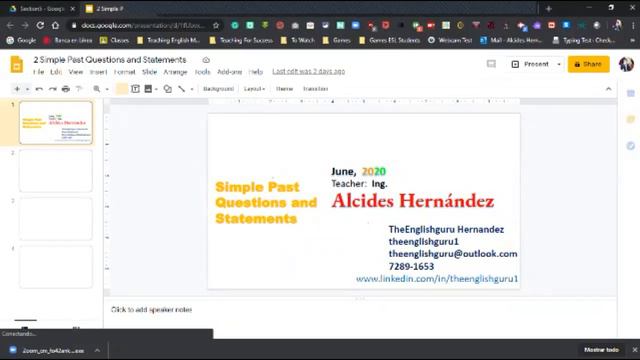Click the Simple Past Questions title text

266,202
